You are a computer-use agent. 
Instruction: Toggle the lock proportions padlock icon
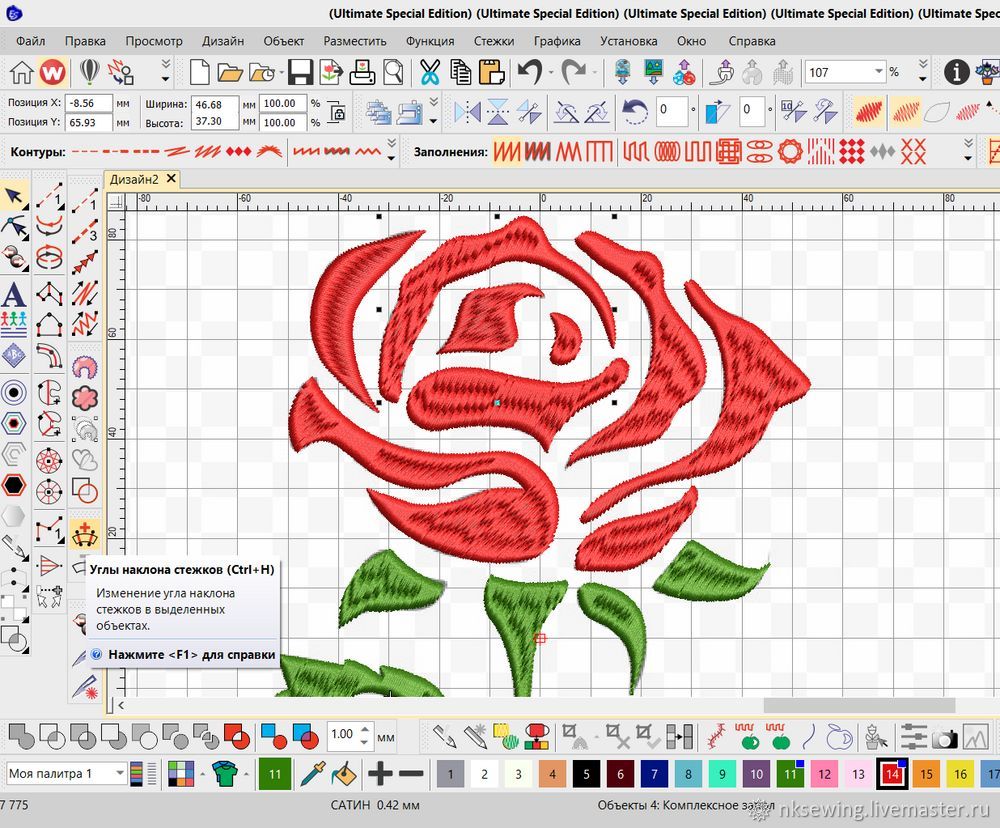(x=338, y=114)
